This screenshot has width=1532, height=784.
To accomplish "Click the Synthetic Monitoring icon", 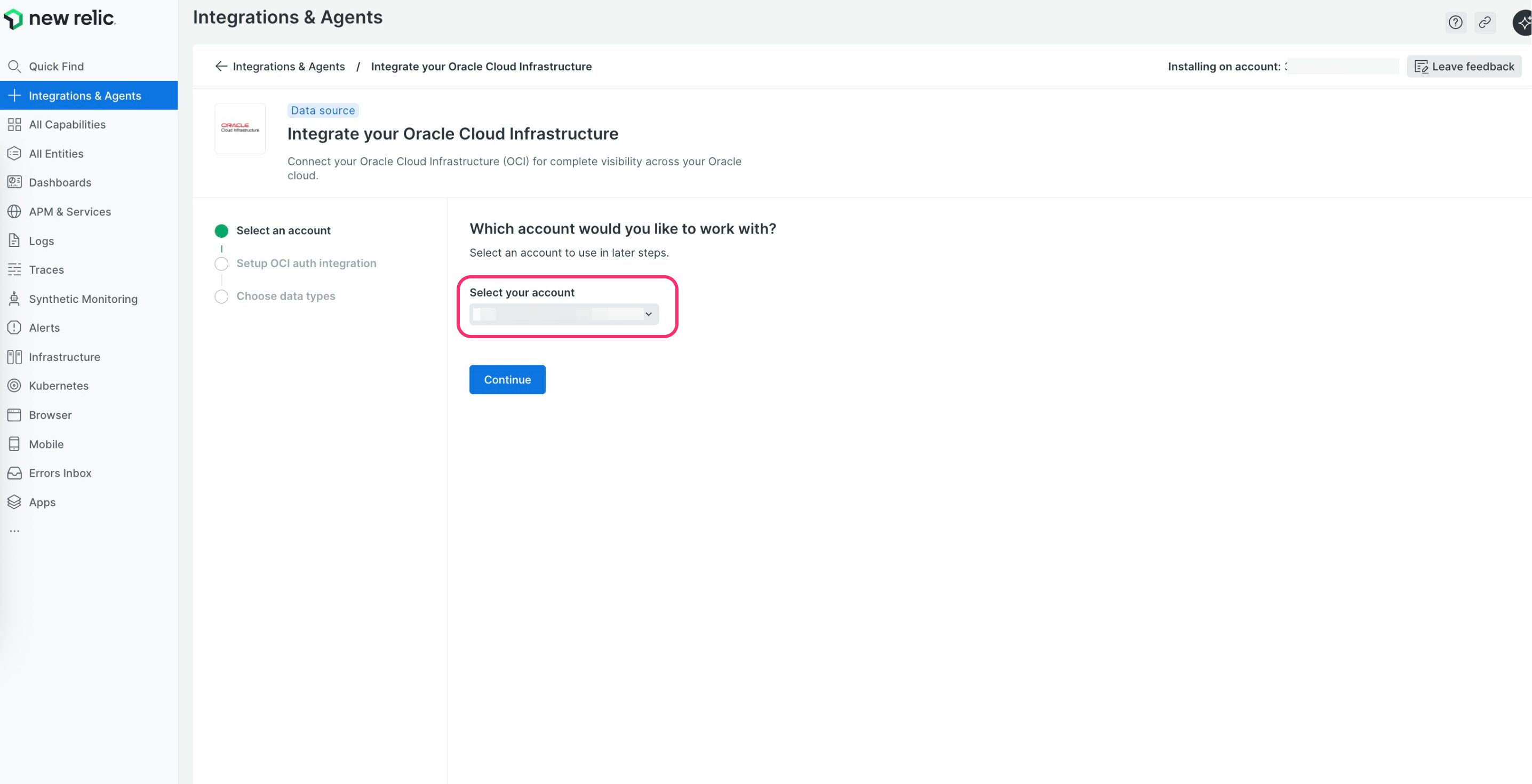I will pyautogui.click(x=15, y=299).
